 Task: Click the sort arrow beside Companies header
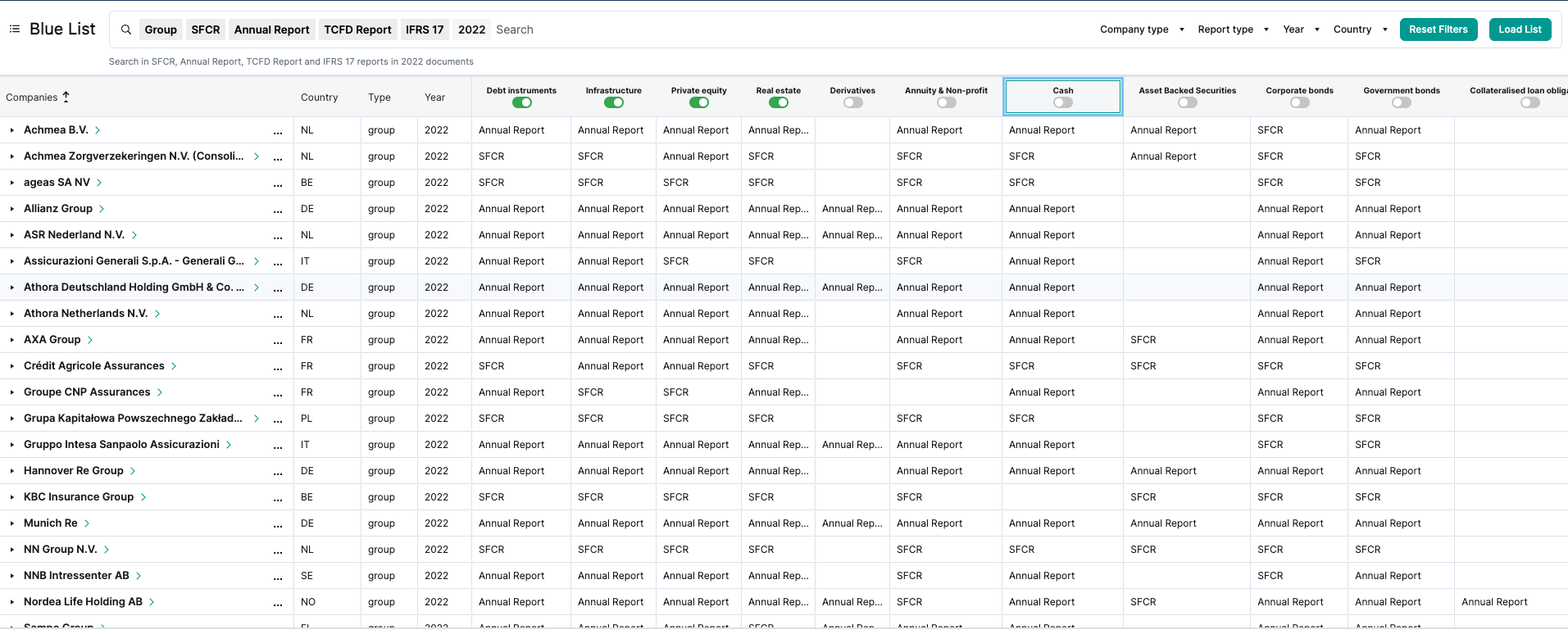coord(66,97)
